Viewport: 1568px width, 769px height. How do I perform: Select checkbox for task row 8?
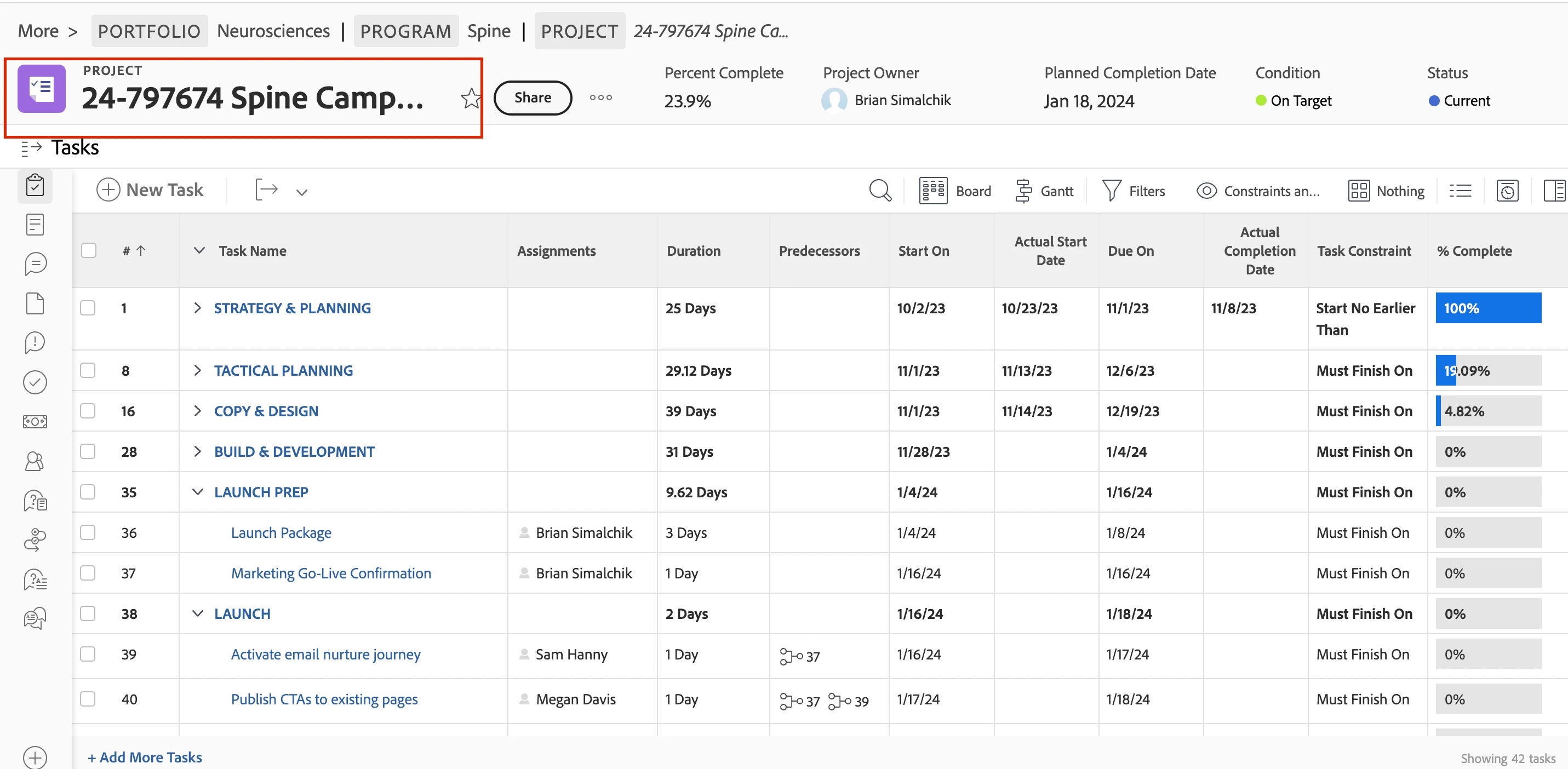point(88,370)
